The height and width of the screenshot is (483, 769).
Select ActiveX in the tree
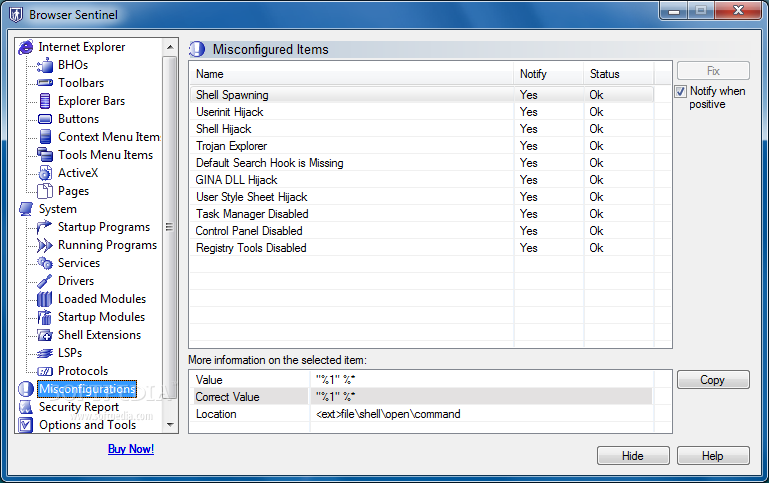78,173
